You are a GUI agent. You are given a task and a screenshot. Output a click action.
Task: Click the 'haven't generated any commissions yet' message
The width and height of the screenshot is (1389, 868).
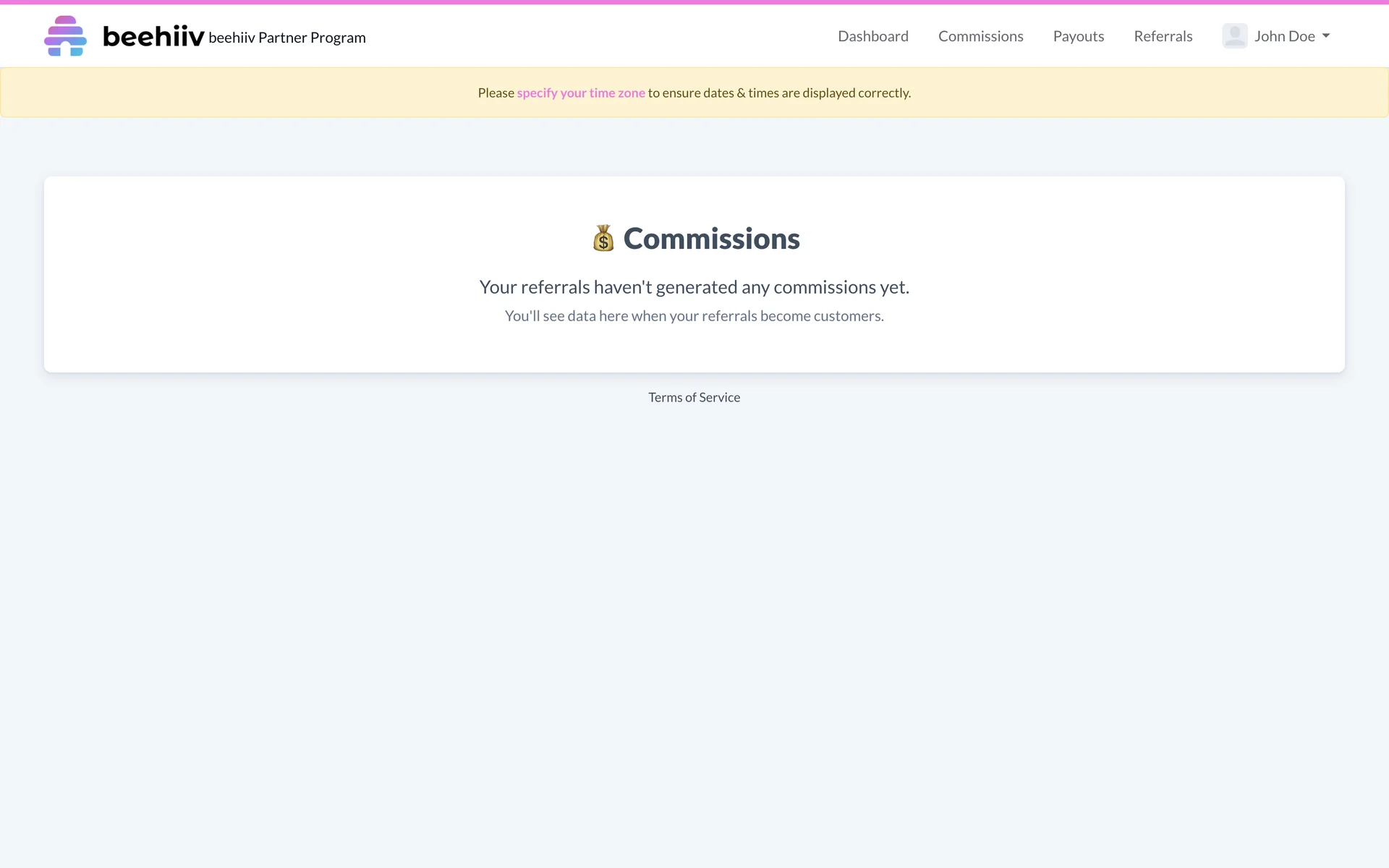[x=694, y=287]
